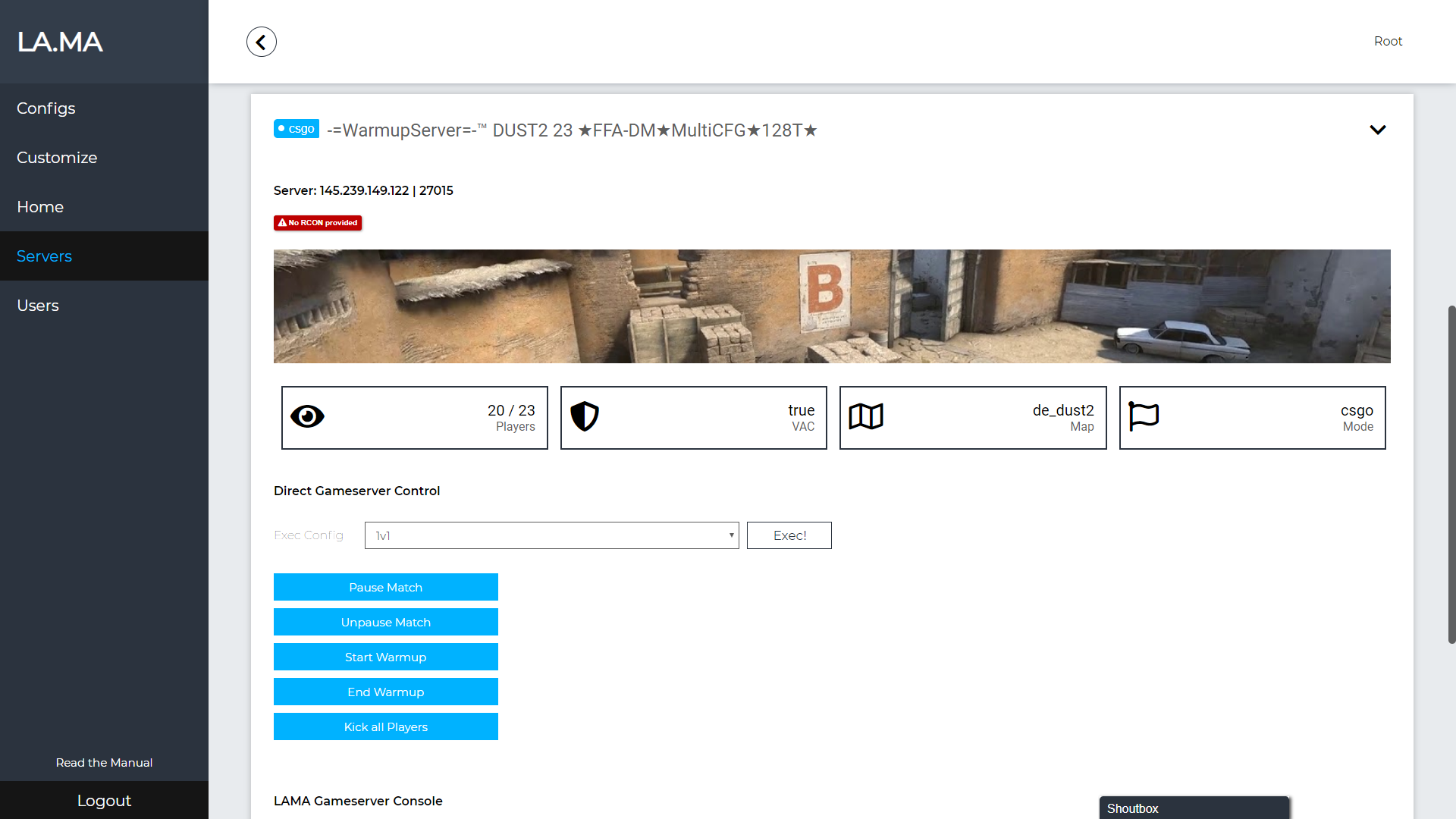The width and height of the screenshot is (1456, 819).
Task: Click the Start Warmup button
Action: tap(386, 657)
